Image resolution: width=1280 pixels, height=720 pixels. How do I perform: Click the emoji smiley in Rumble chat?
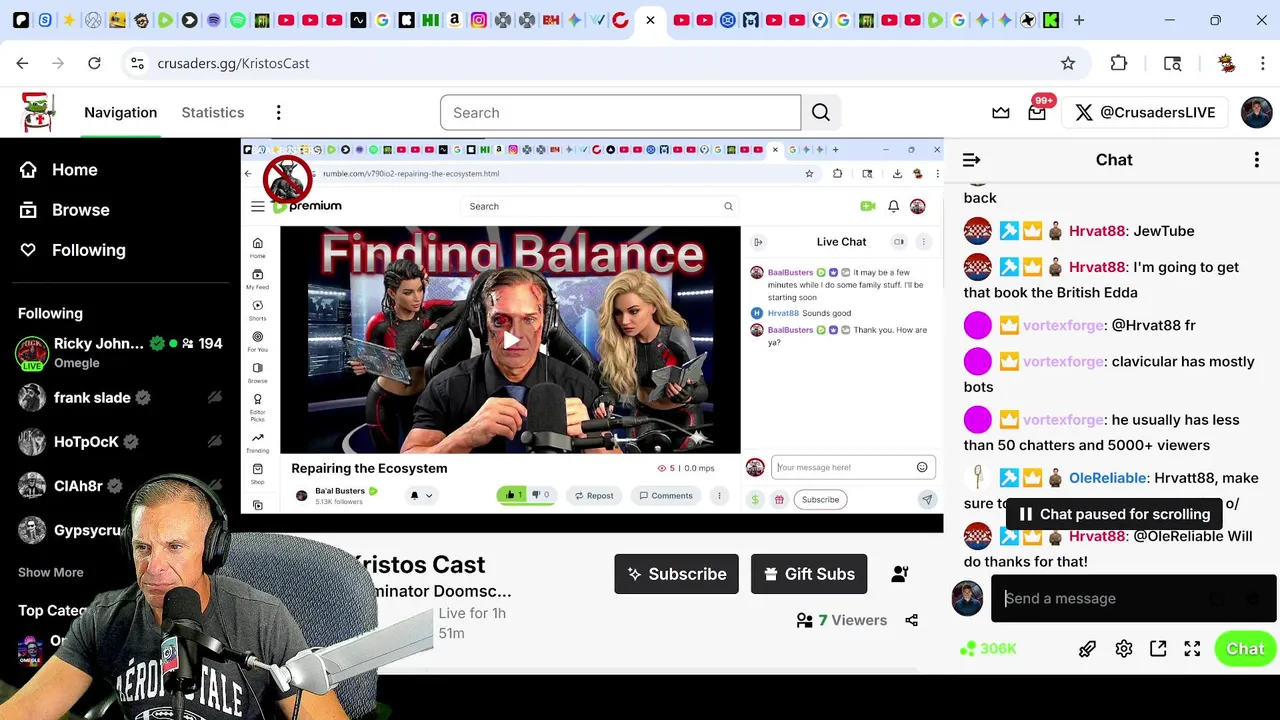(x=922, y=467)
